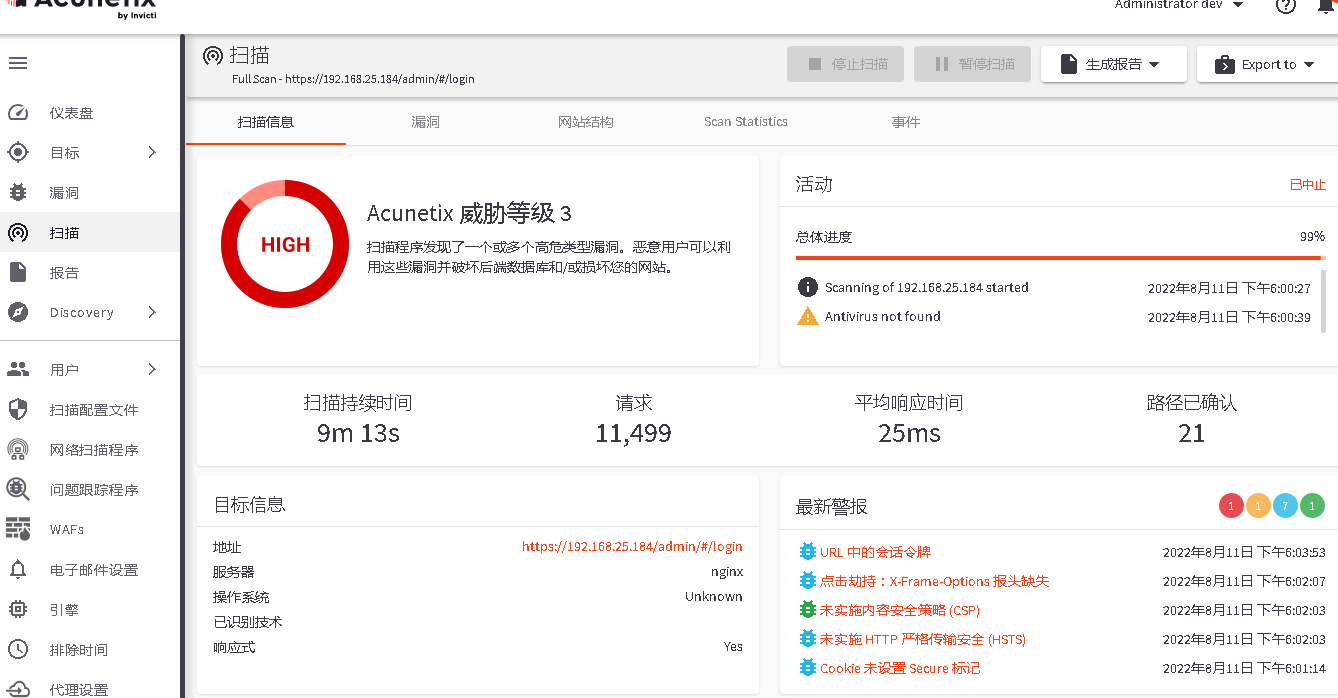Open the 未实施内容安全策略 (CSP) alert
Screen dimensions: 1338x698
point(900,610)
